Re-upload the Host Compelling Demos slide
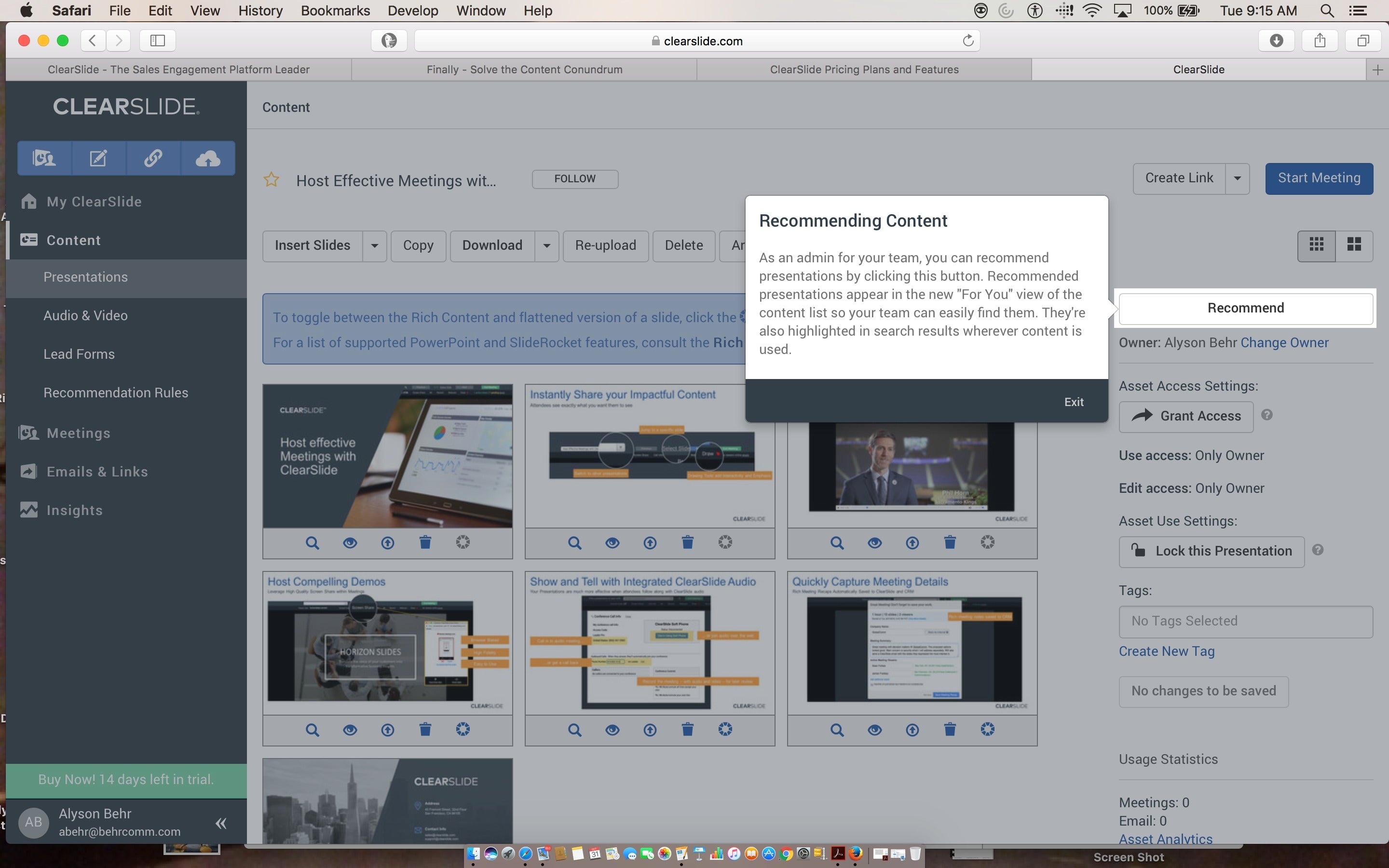This screenshot has height=868, width=1389. click(387, 730)
